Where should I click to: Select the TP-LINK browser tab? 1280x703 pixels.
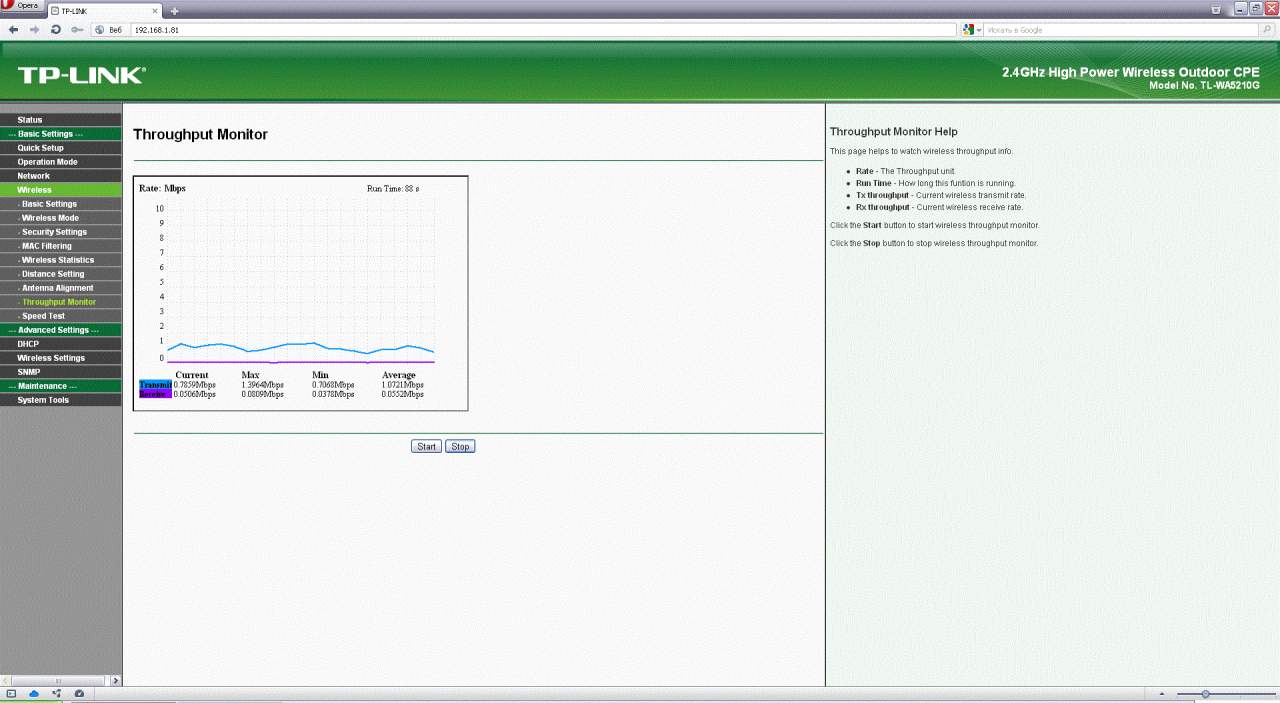click(105, 10)
